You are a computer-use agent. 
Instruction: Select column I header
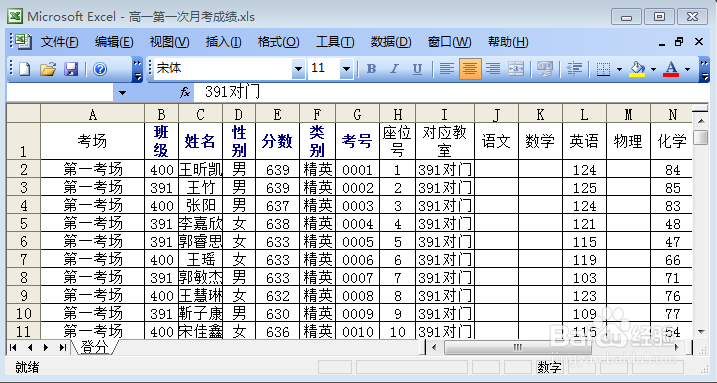[444, 114]
